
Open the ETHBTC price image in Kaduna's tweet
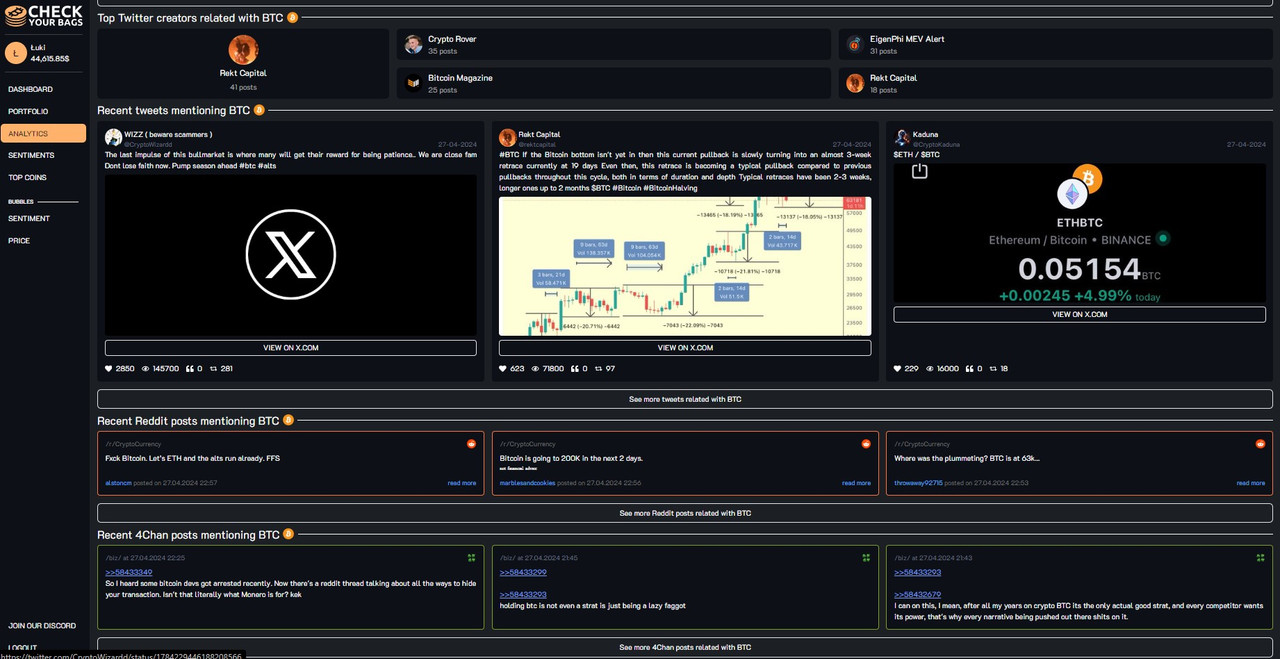(1080, 232)
